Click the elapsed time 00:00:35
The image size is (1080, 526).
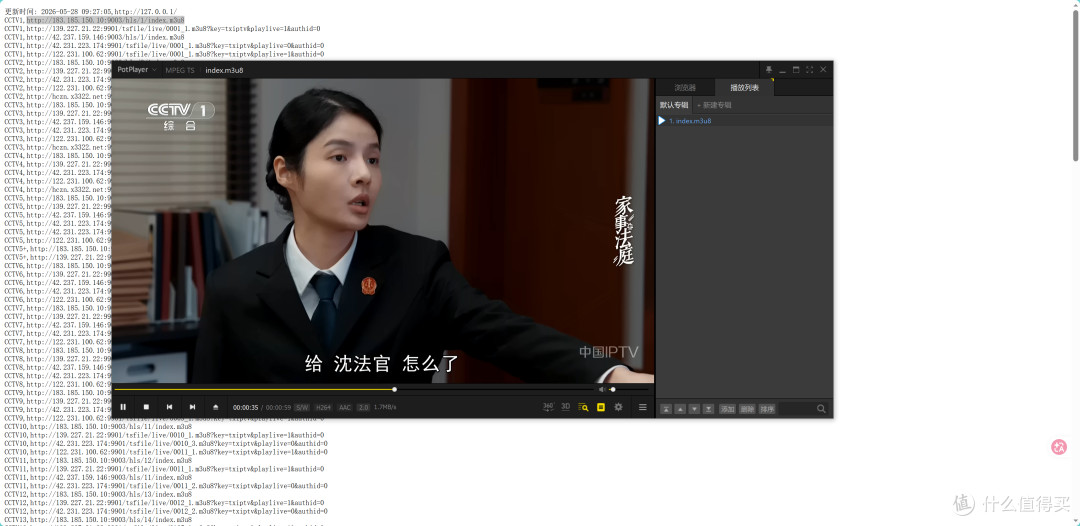point(245,408)
